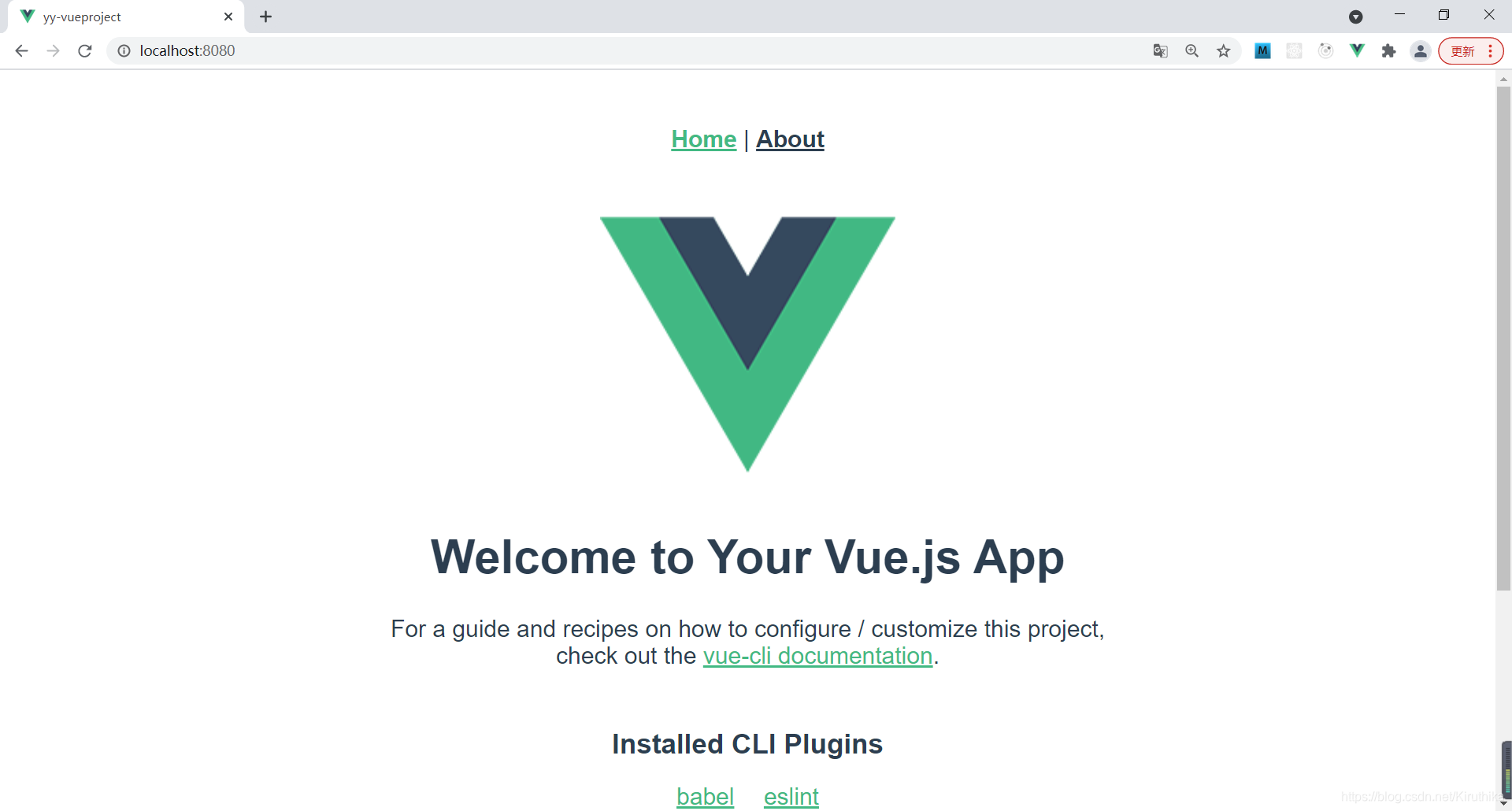The height and width of the screenshot is (811, 1512).
Task: Open the Chrome profile avatar
Action: point(1420,51)
